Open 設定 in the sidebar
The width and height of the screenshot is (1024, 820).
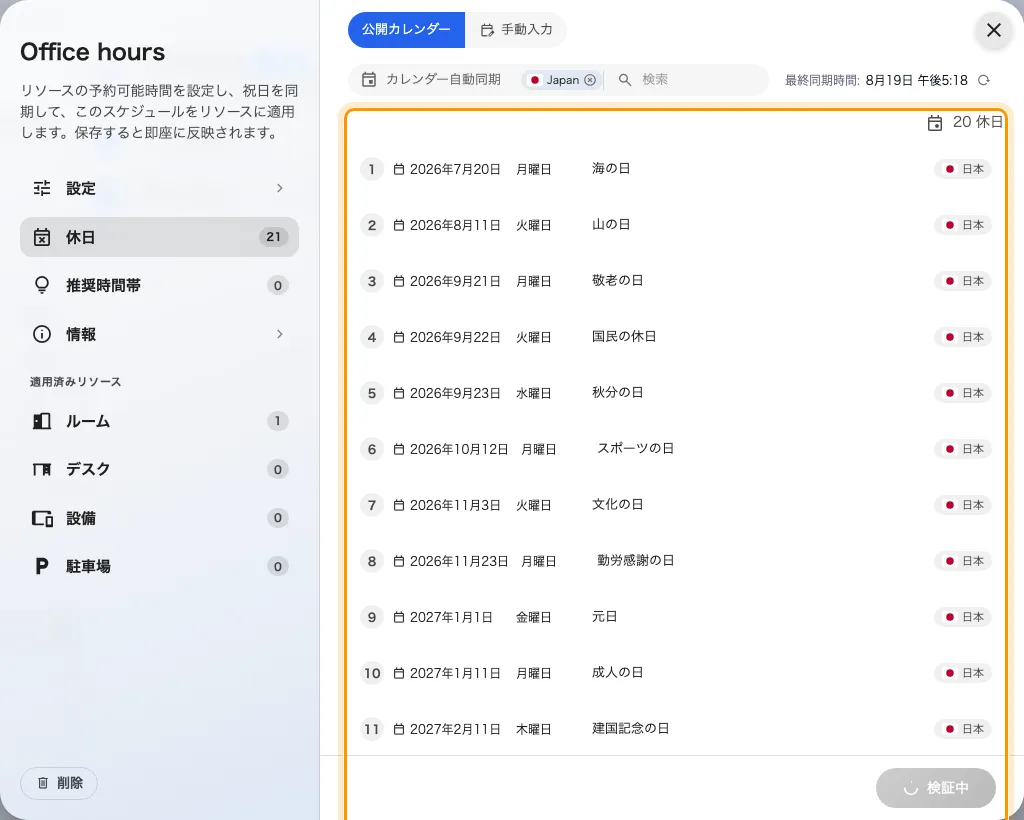click(159, 189)
